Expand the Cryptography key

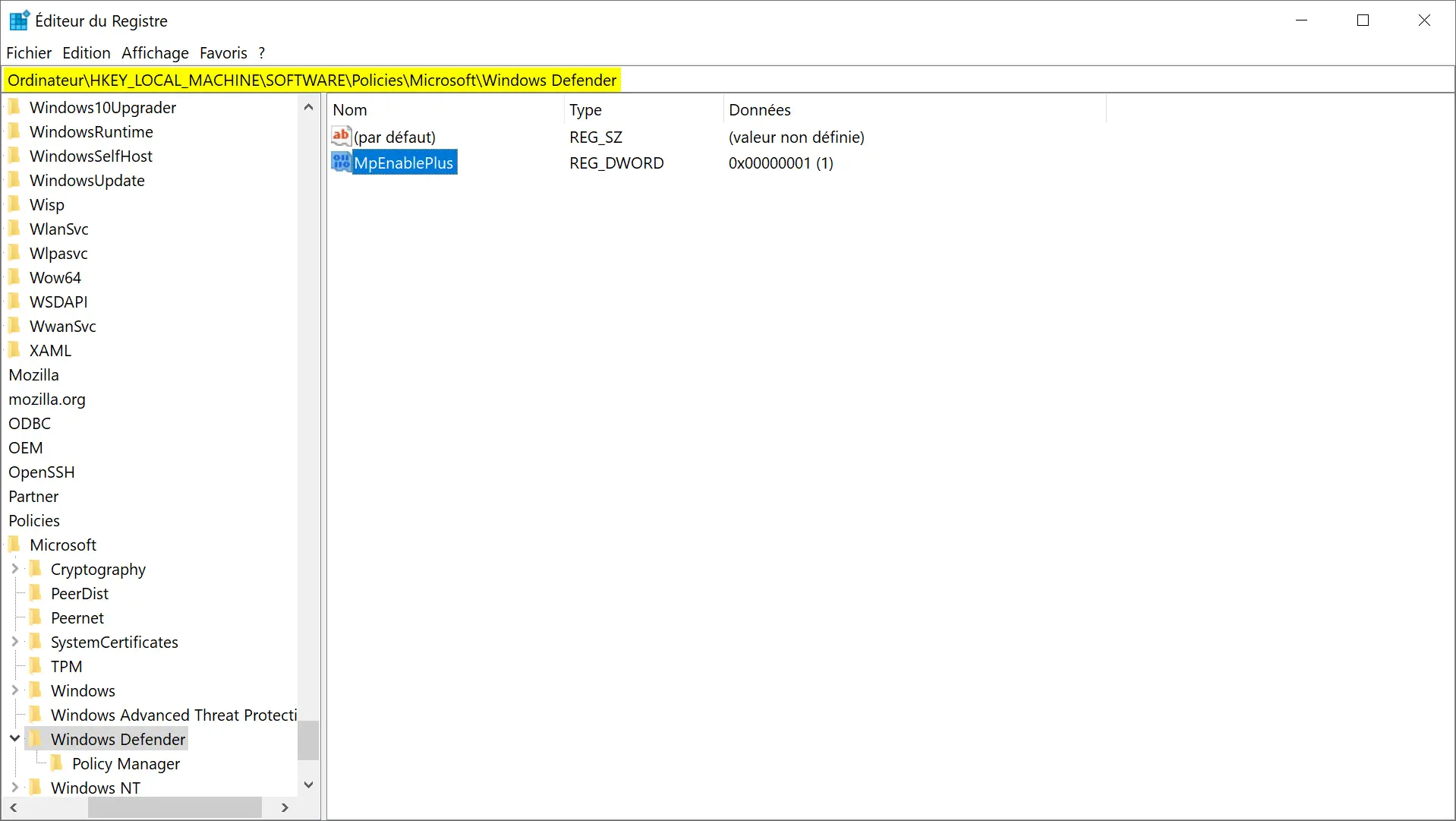click(x=14, y=568)
